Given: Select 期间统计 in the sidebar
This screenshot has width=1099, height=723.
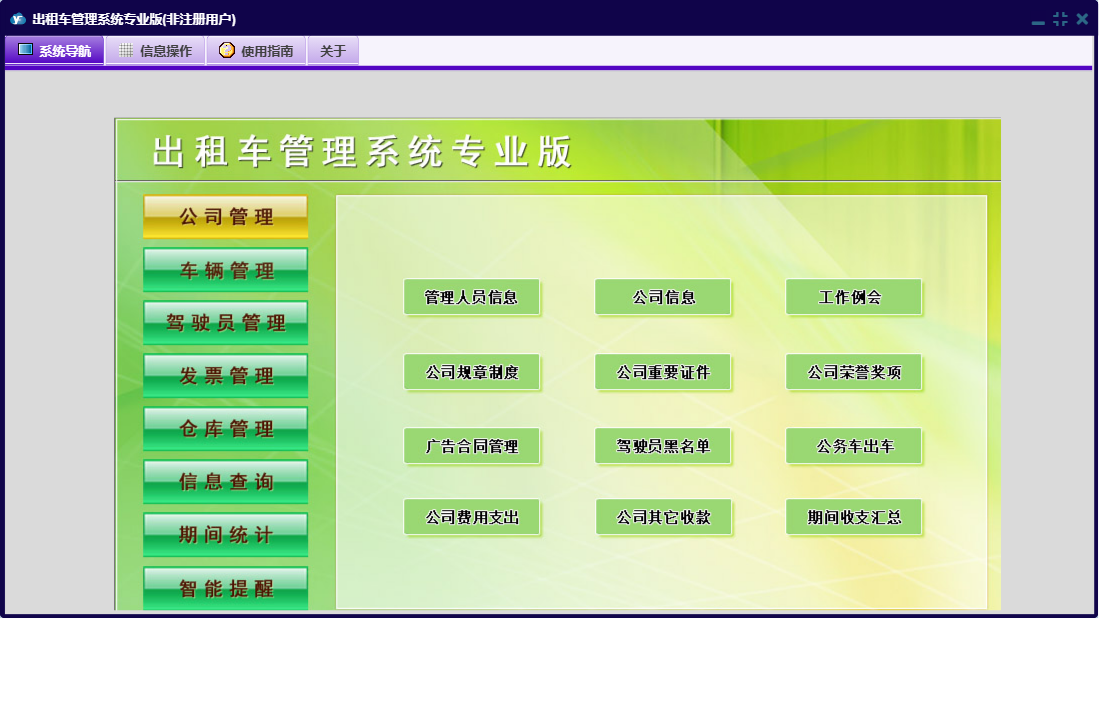Looking at the screenshot, I should coord(226,535).
